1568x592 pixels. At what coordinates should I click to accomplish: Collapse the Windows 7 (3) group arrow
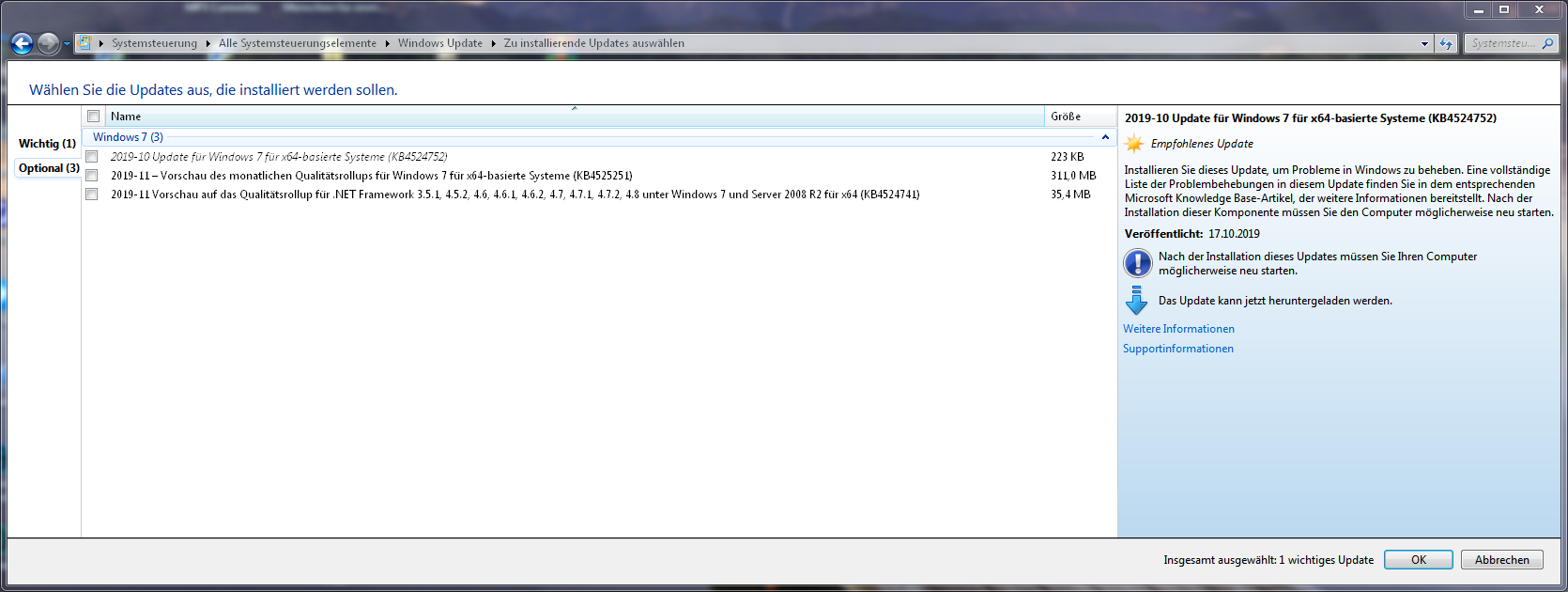pyautogui.click(x=1105, y=137)
